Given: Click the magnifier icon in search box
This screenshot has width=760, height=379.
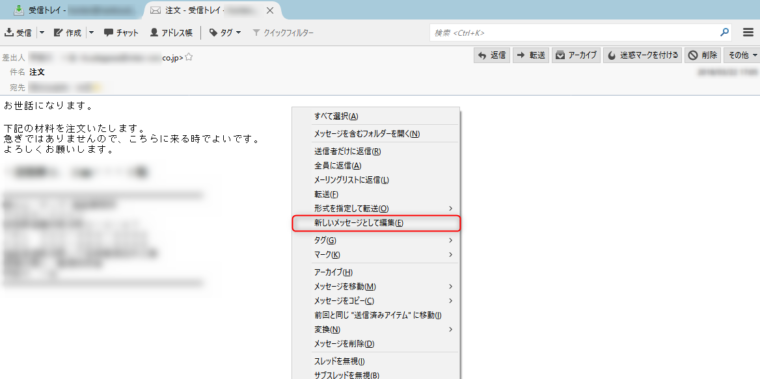Looking at the screenshot, I should coord(724,33).
